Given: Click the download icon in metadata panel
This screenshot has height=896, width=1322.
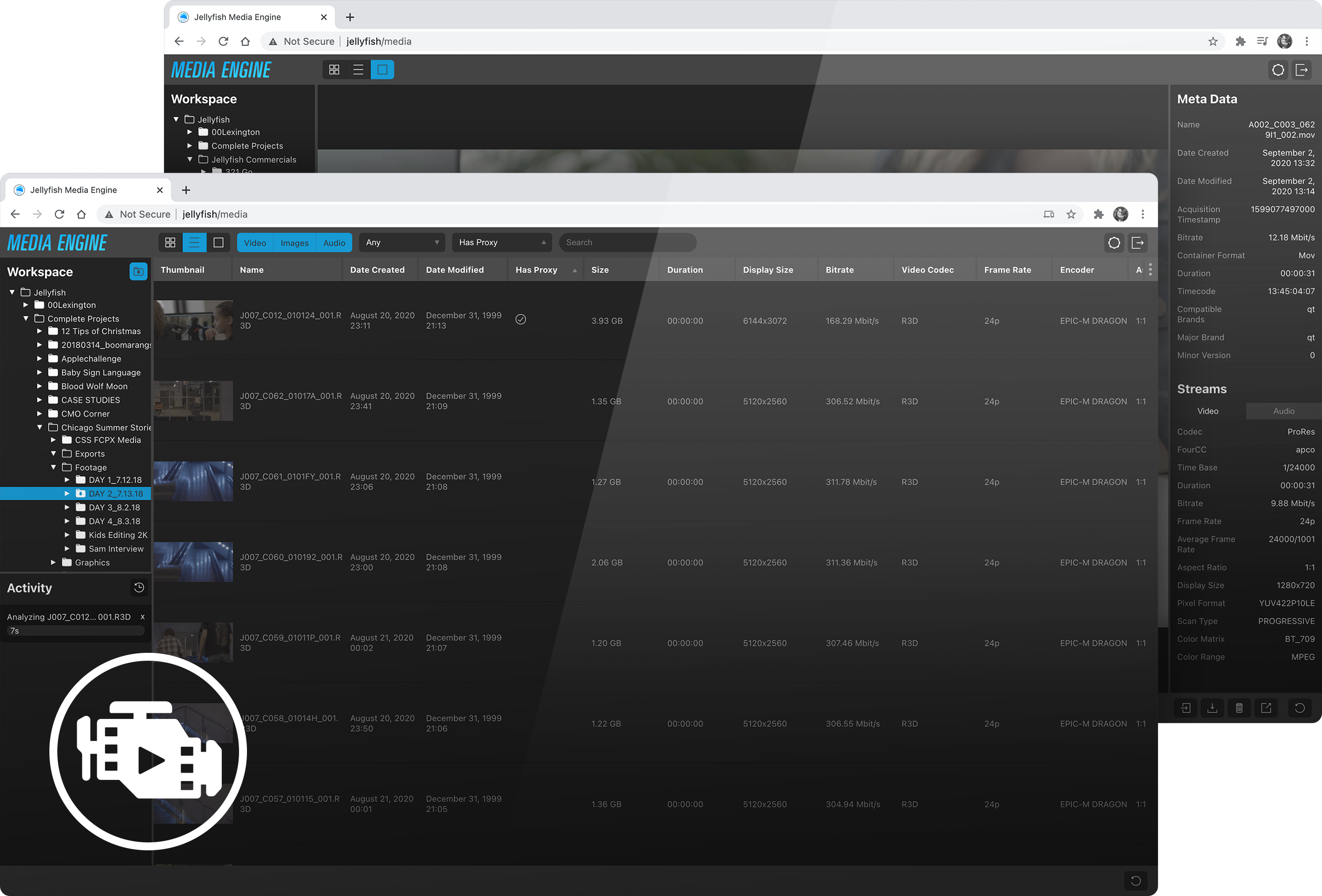Looking at the screenshot, I should pos(1212,708).
